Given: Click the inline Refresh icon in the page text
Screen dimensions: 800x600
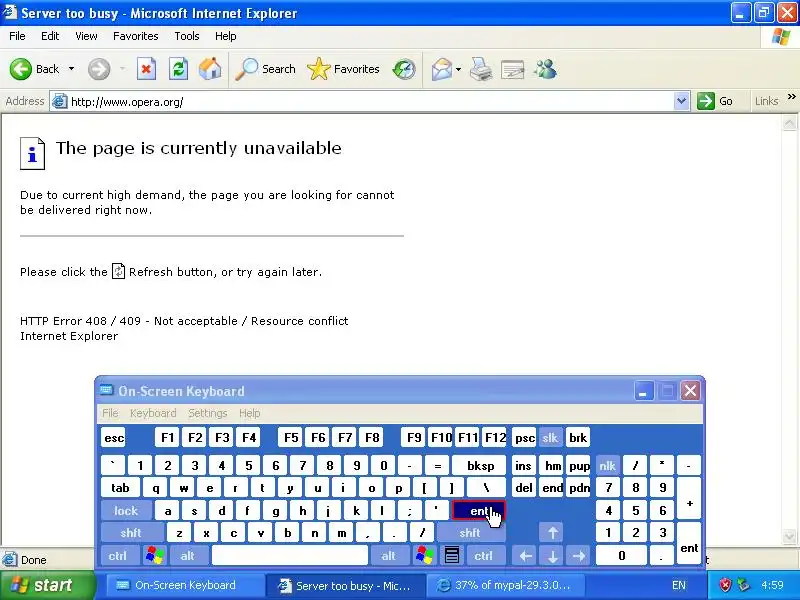Looking at the screenshot, I should coord(118,271).
